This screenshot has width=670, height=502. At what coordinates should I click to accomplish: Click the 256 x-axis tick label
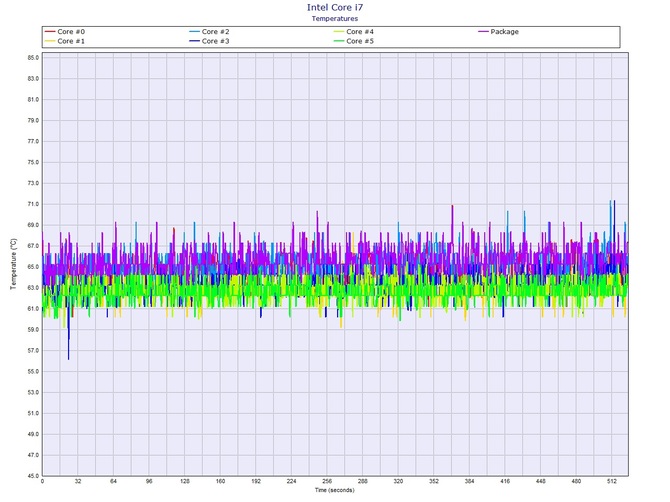pos(327,481)
